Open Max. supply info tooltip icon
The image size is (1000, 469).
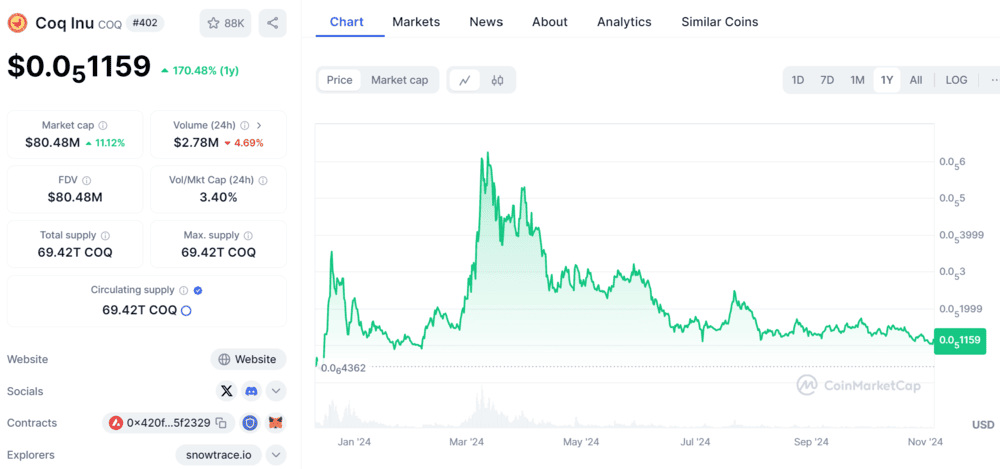[x=248, y=235]
